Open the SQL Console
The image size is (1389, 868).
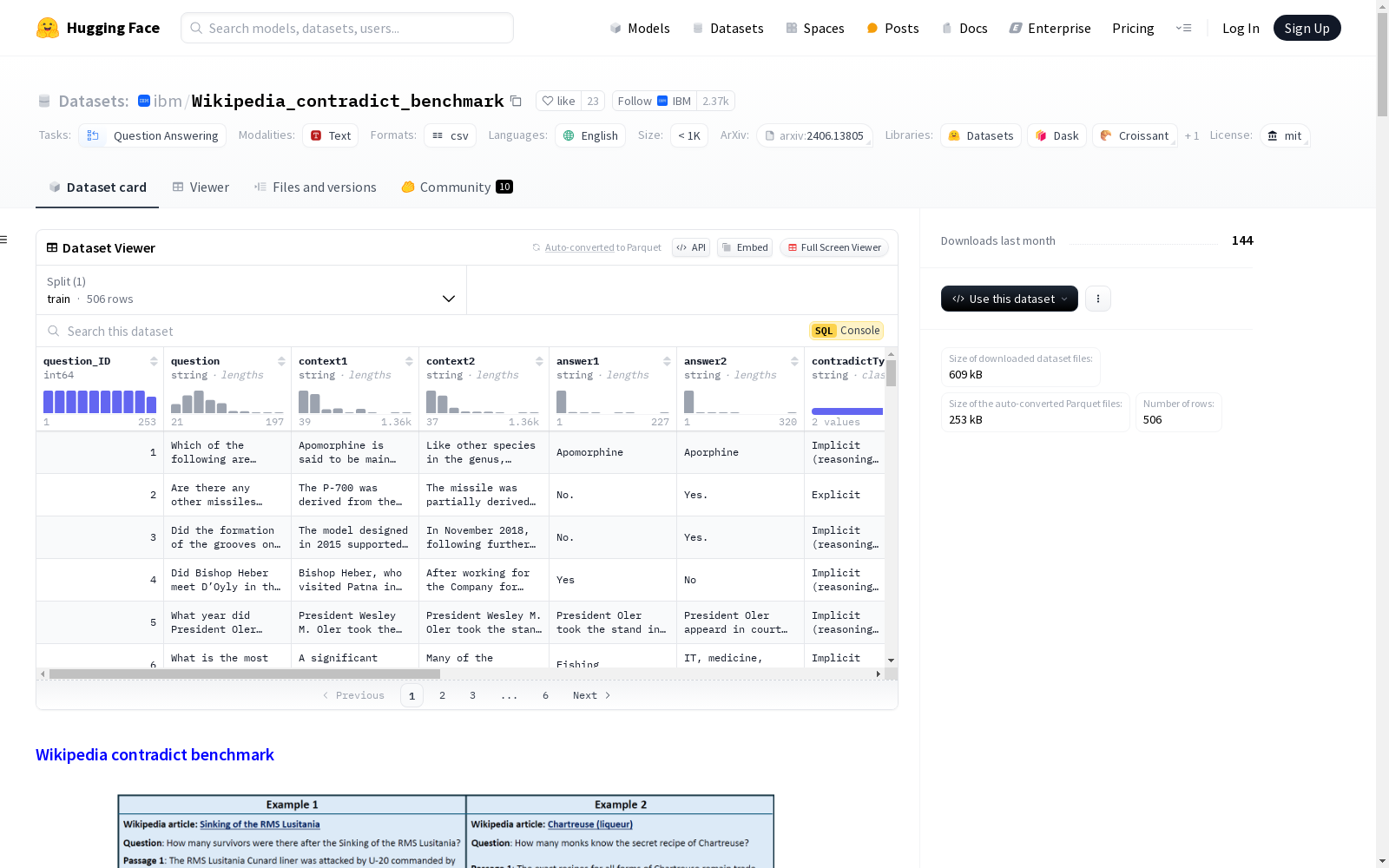coord(846,331)
